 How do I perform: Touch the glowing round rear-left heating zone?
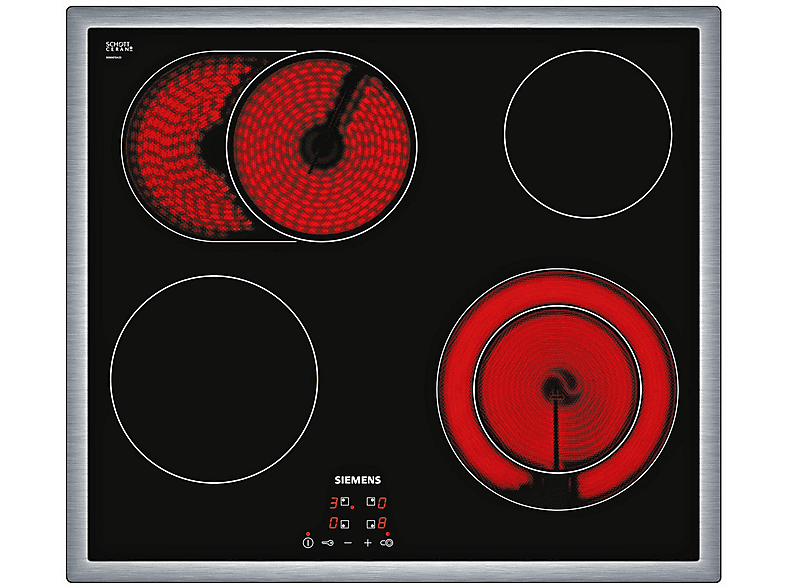click(322, 146)
